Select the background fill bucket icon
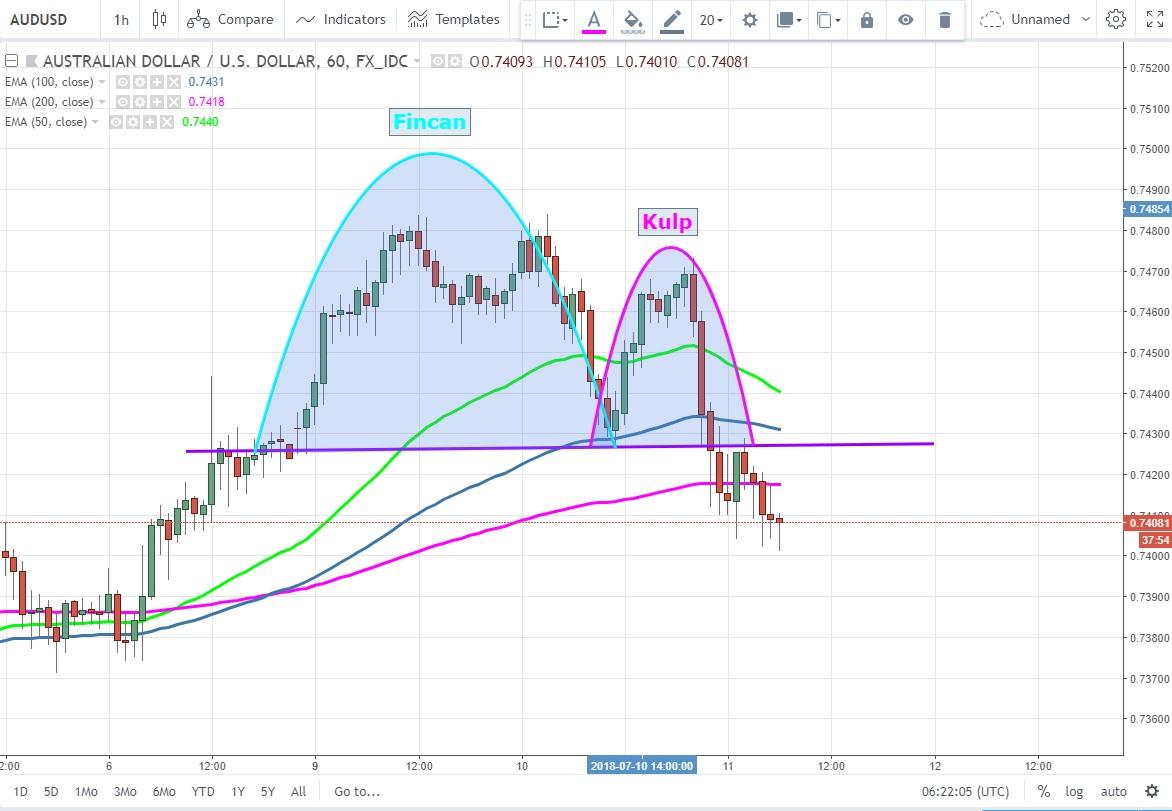Image resolution: width=1172 pixels, height=811 pixels. (x=631, y=19)
